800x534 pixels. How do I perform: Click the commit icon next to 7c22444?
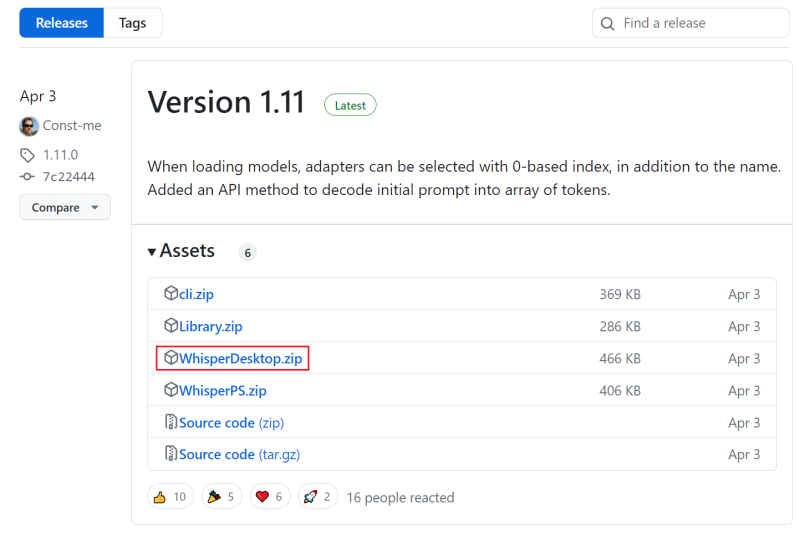[x=27, y=177]
